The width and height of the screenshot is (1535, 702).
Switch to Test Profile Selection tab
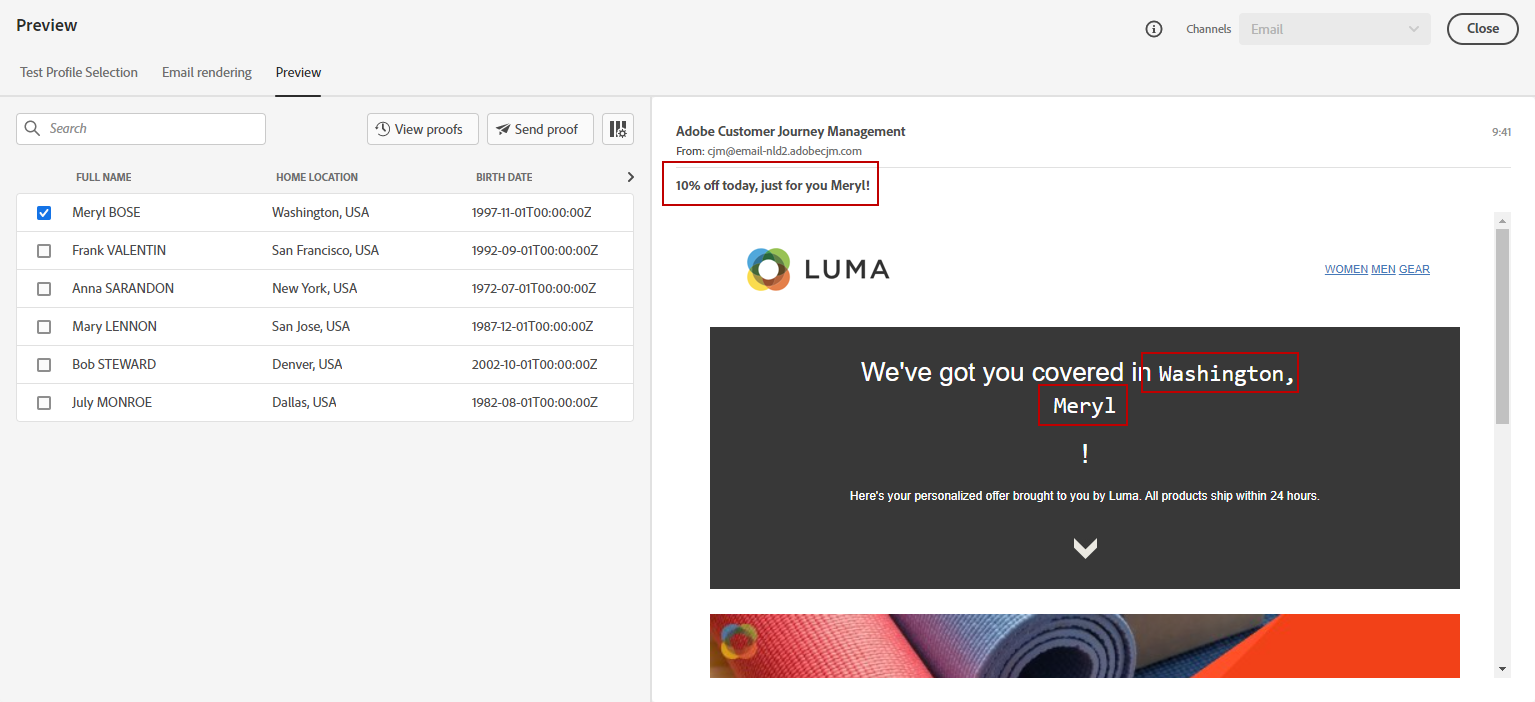tap(79, 72)
